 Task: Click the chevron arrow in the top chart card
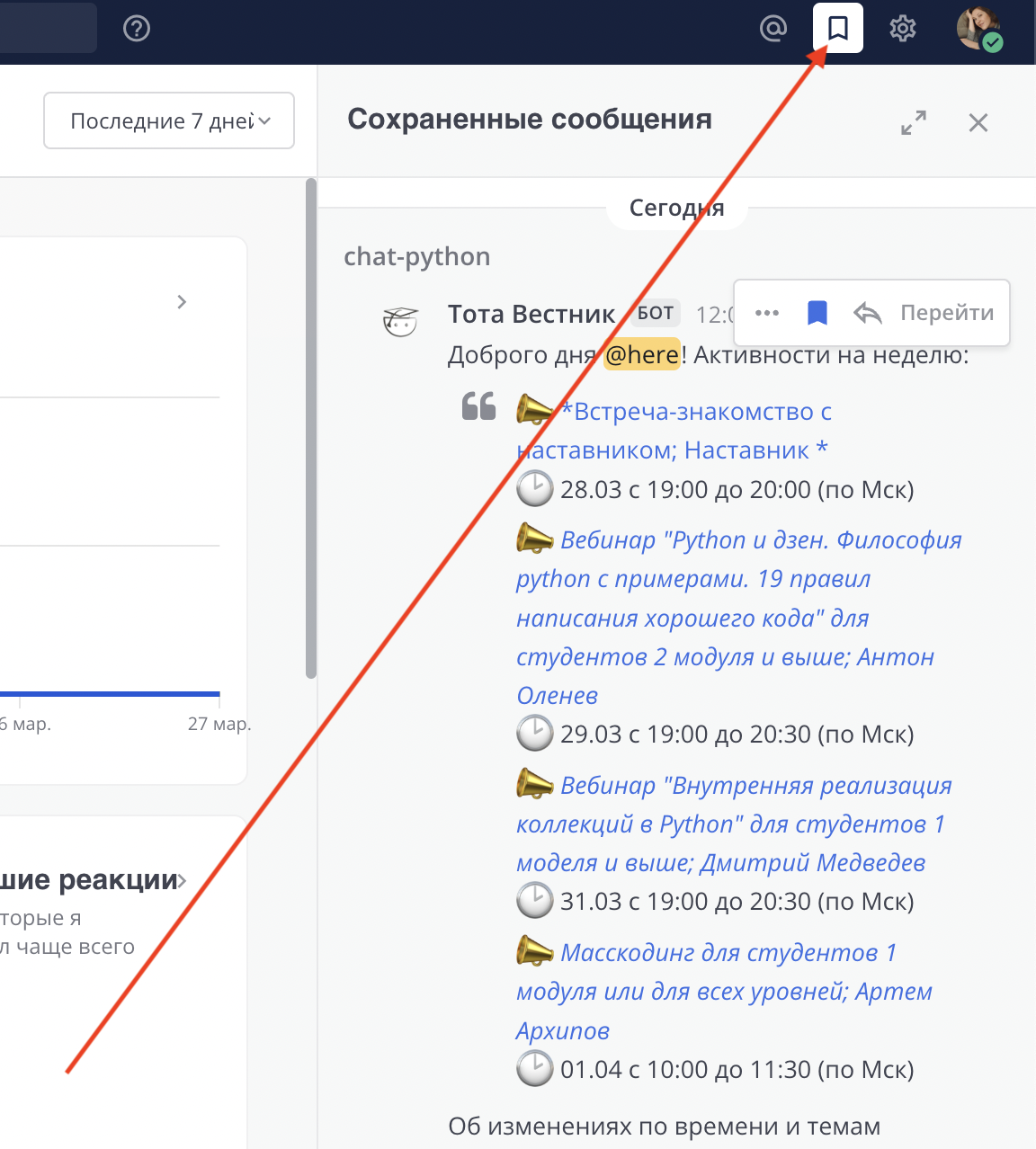182,302
